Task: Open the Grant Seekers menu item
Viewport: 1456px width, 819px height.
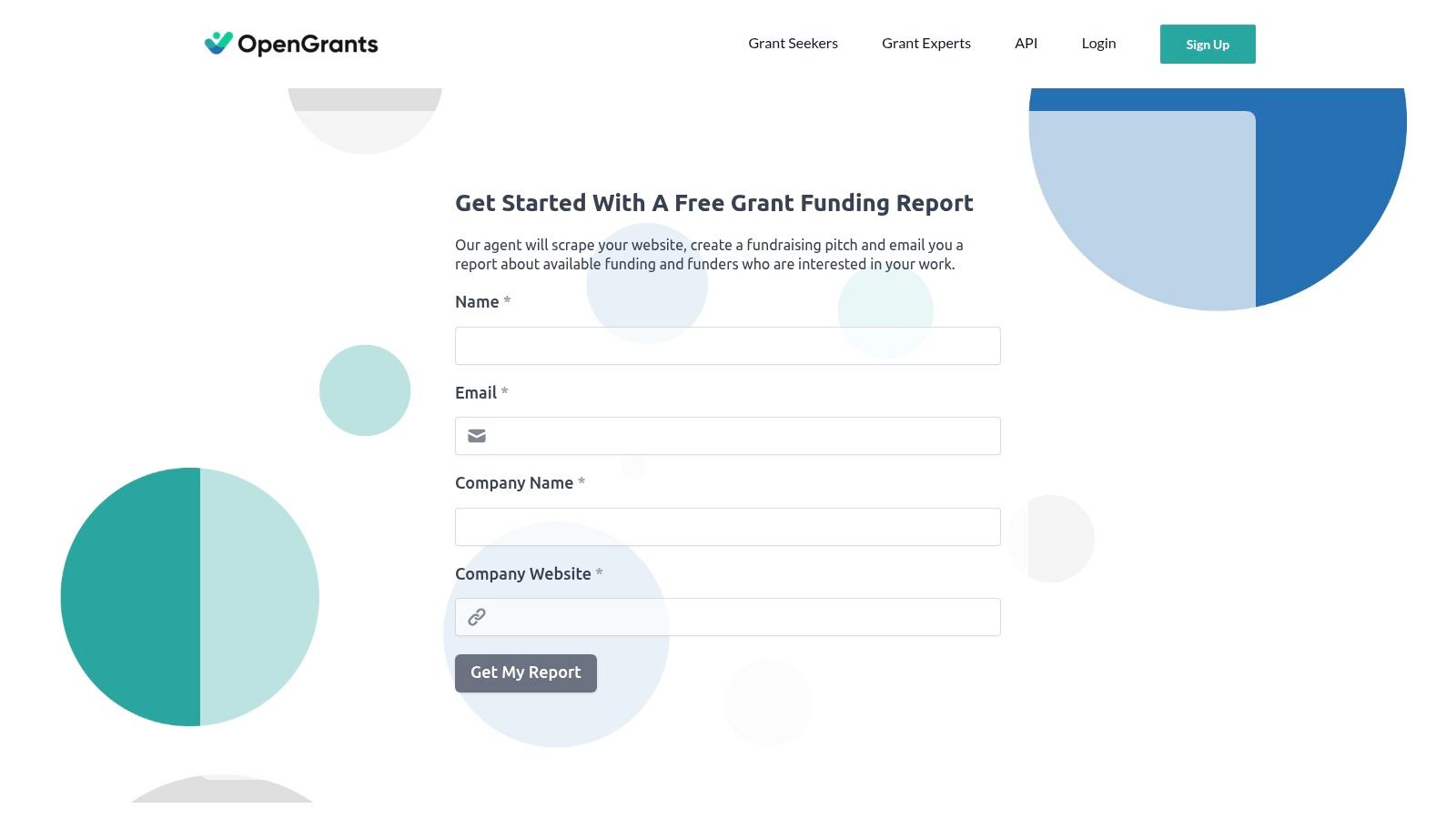Action: (793, 43)
